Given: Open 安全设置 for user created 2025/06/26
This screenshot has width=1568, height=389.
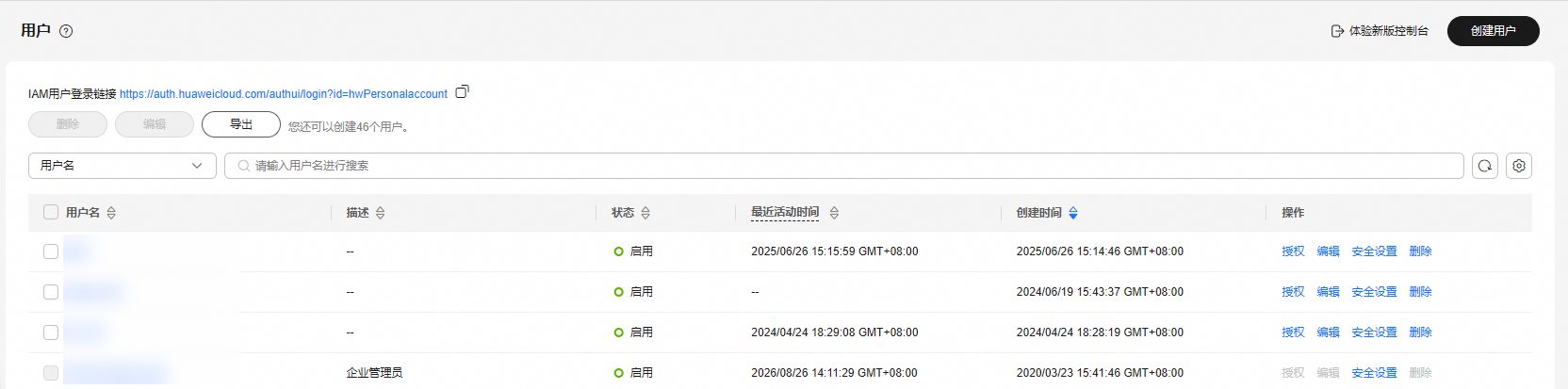Looking at the screenshot, I should pos(1374,251).
